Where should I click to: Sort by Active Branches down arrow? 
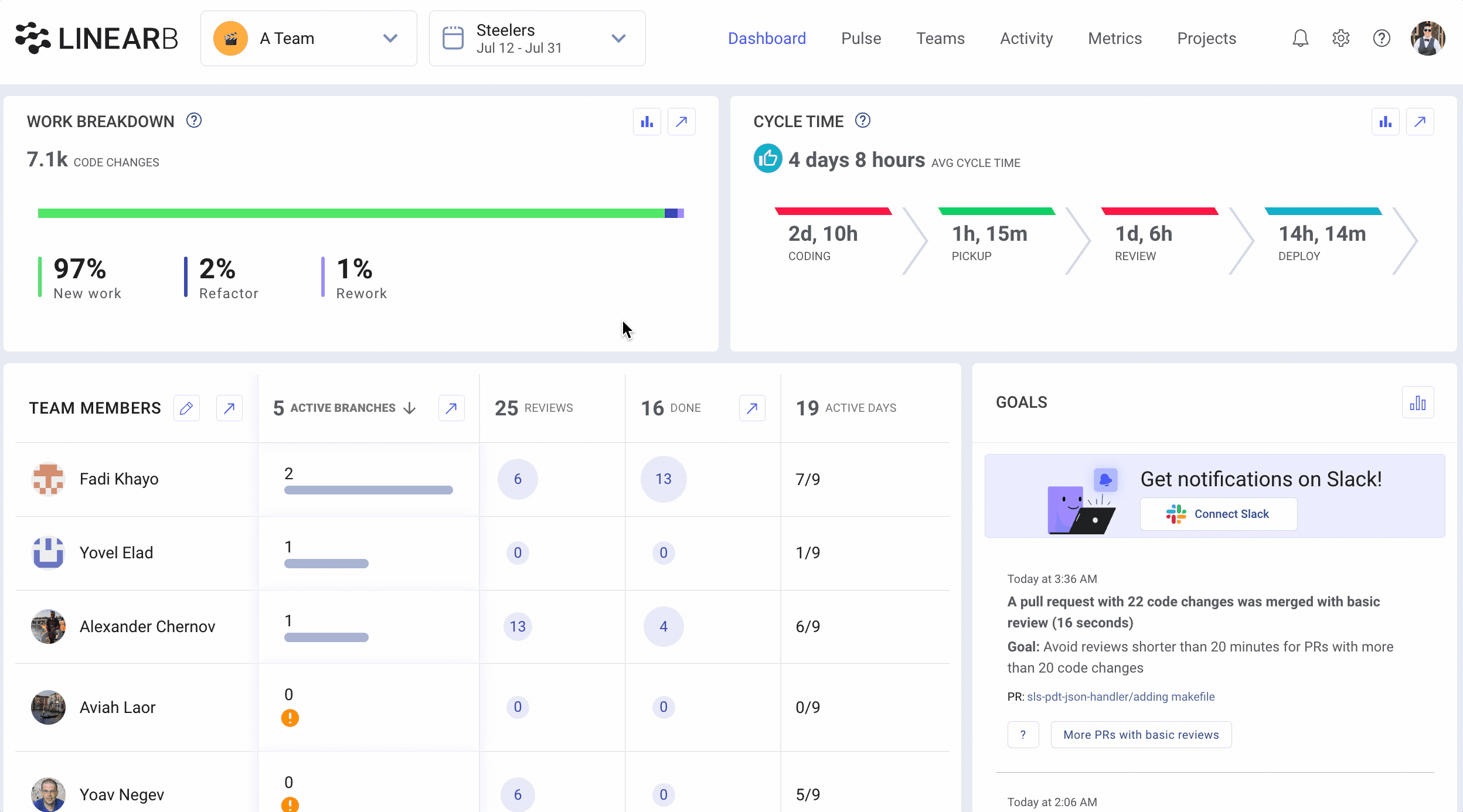pos(410,408)
